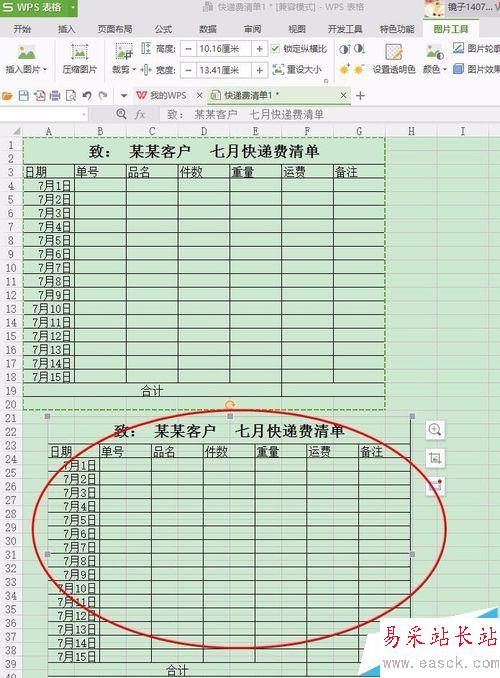Click the user account 镜子1407 at top right
Screen dimensions: 500x678
462,8
